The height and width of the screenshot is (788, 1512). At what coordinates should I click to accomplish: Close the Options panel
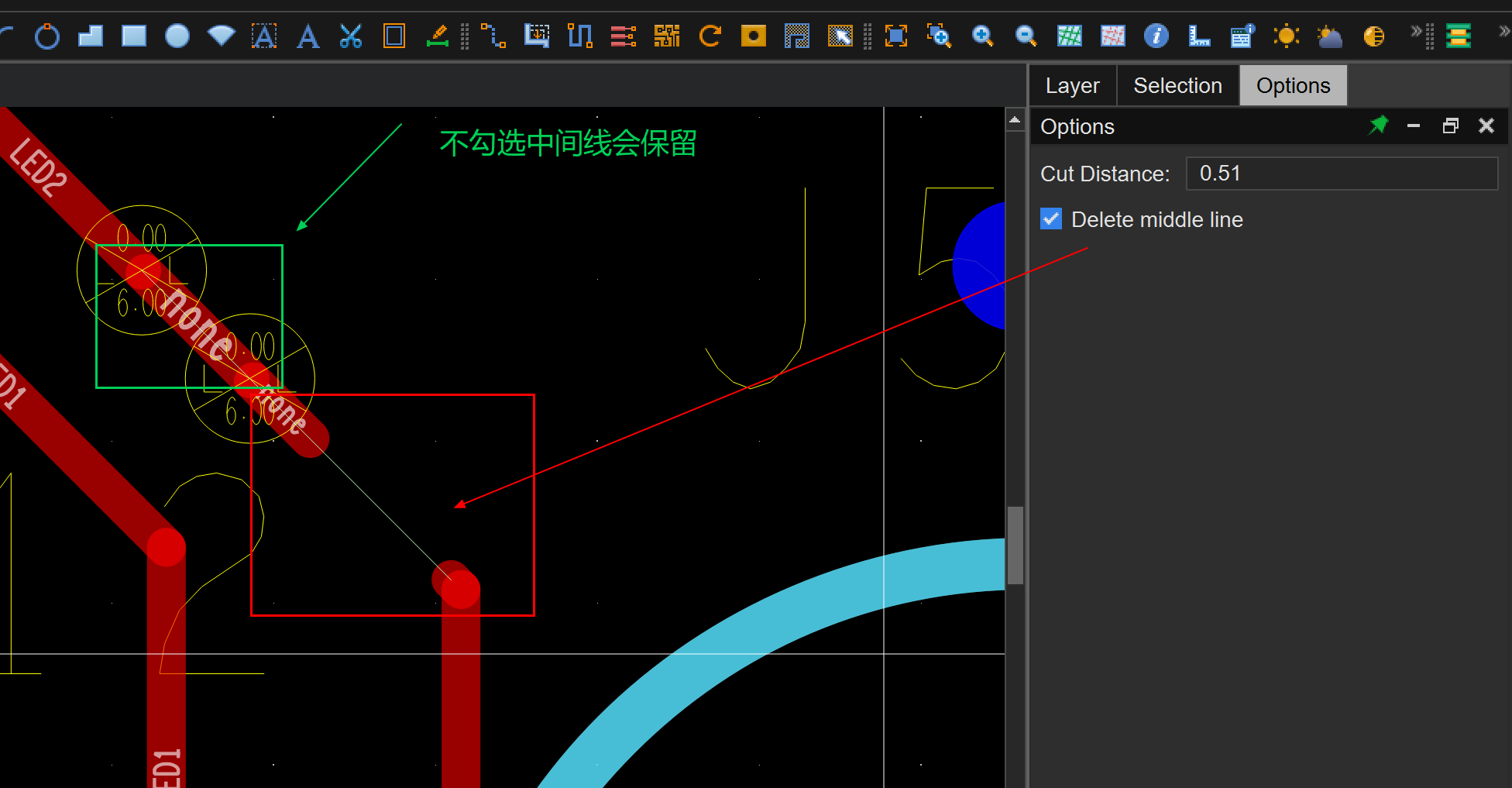tap(1486, 126)
